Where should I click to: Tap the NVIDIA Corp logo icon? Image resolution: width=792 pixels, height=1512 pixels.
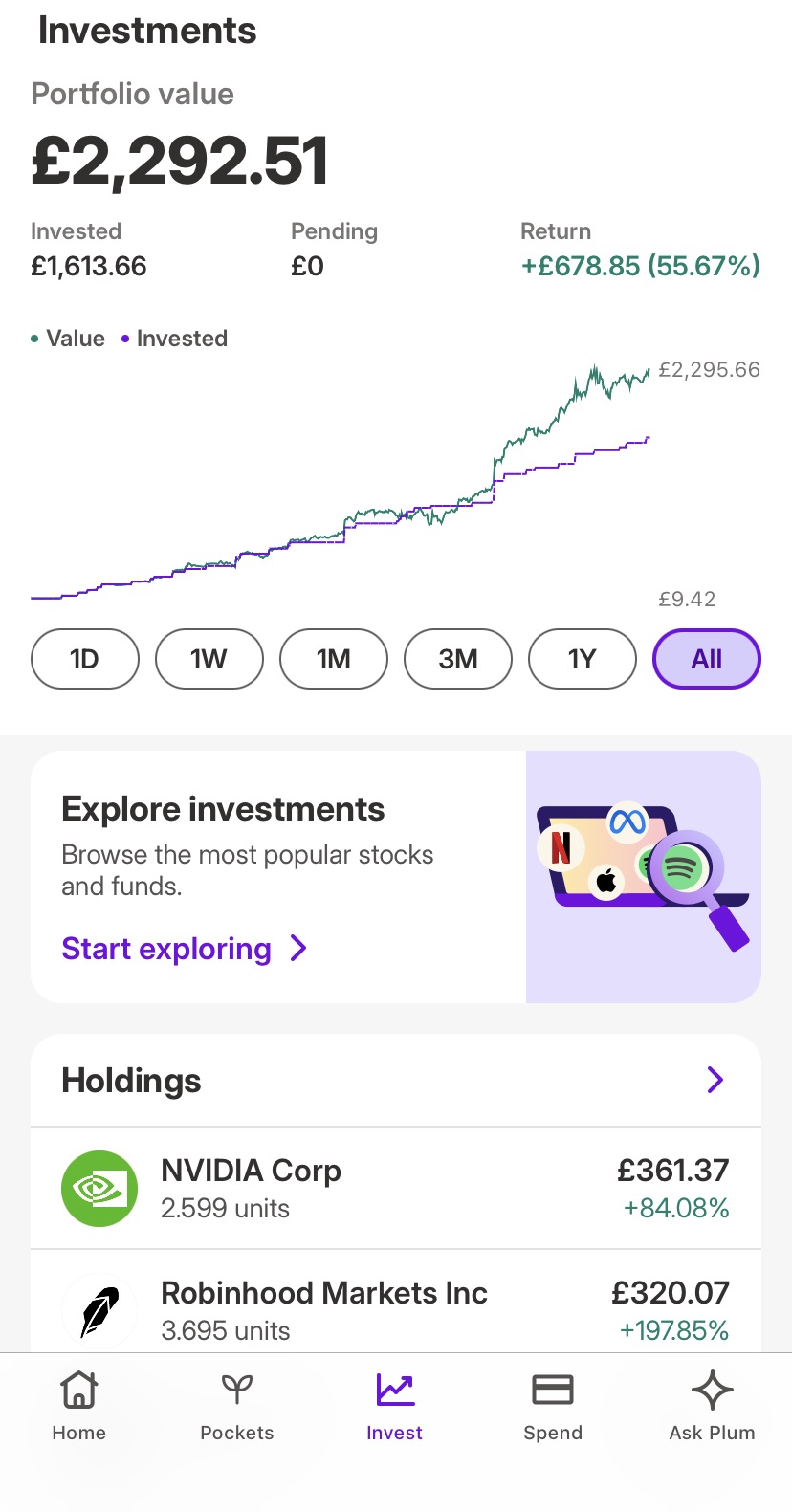click(x=99, y=1189)
